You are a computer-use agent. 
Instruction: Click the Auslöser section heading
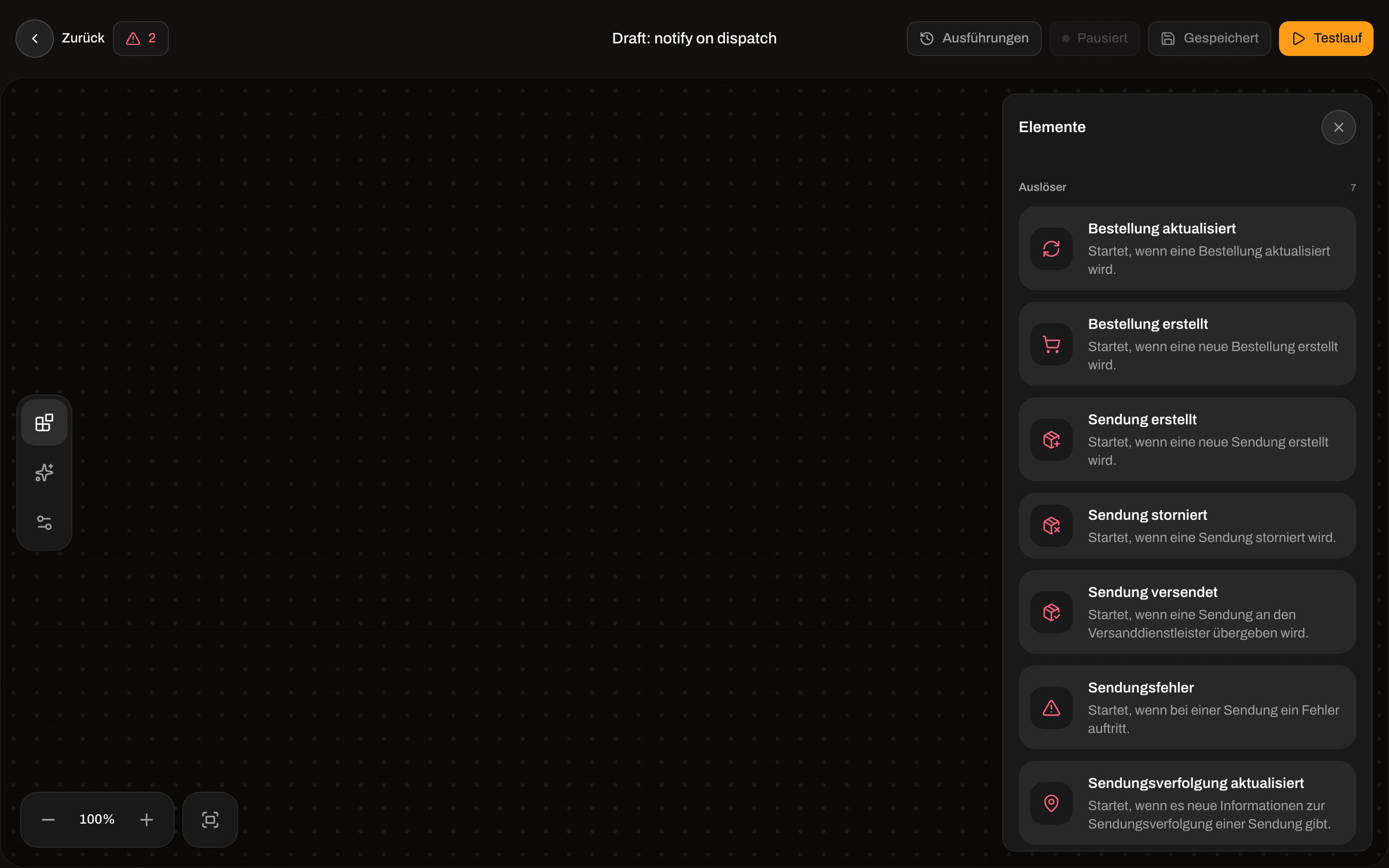pyautogui.click(x=1042, y=187)
